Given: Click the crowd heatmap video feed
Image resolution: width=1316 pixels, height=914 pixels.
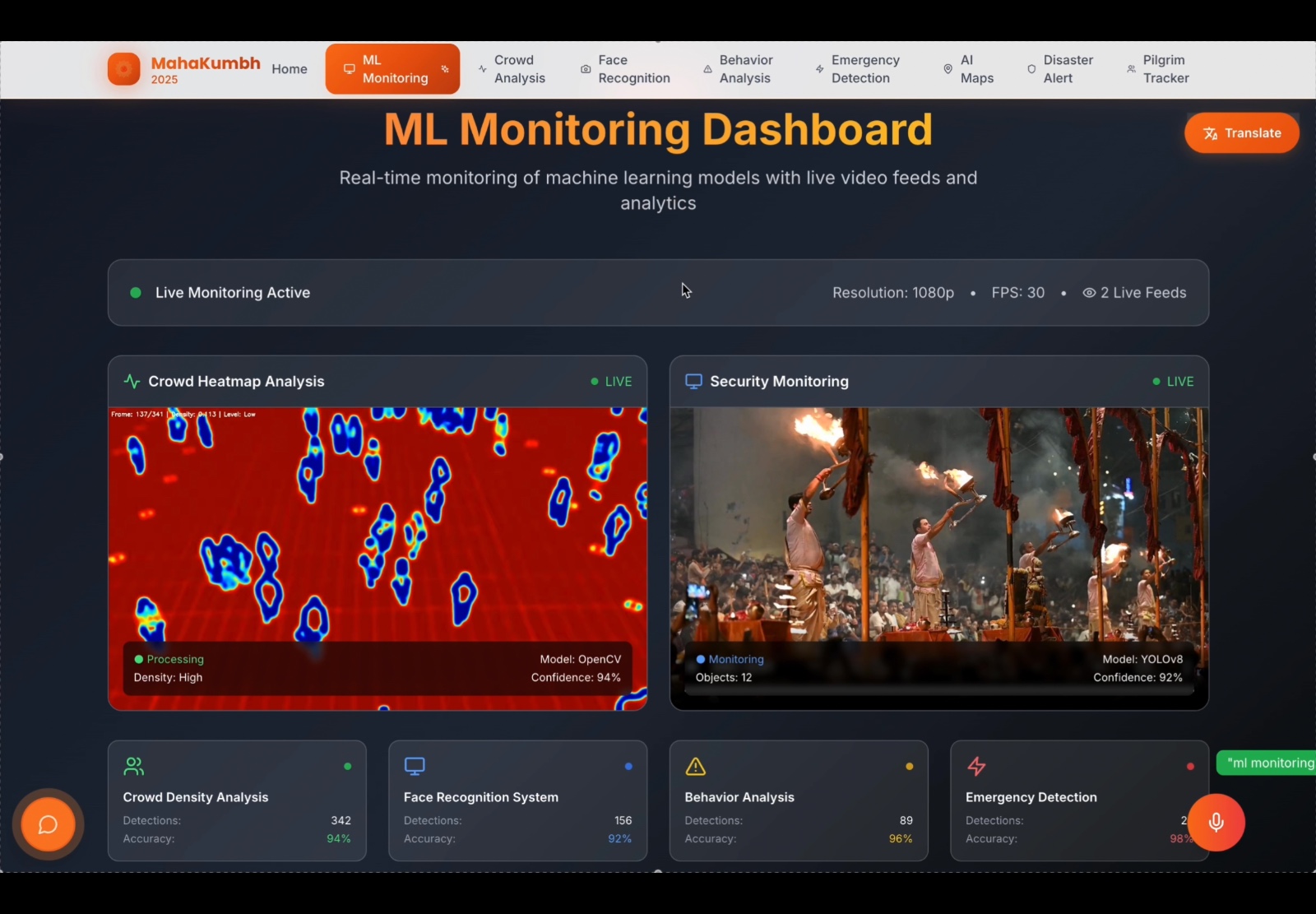Looking at the screenshot, I should point(378,559).
